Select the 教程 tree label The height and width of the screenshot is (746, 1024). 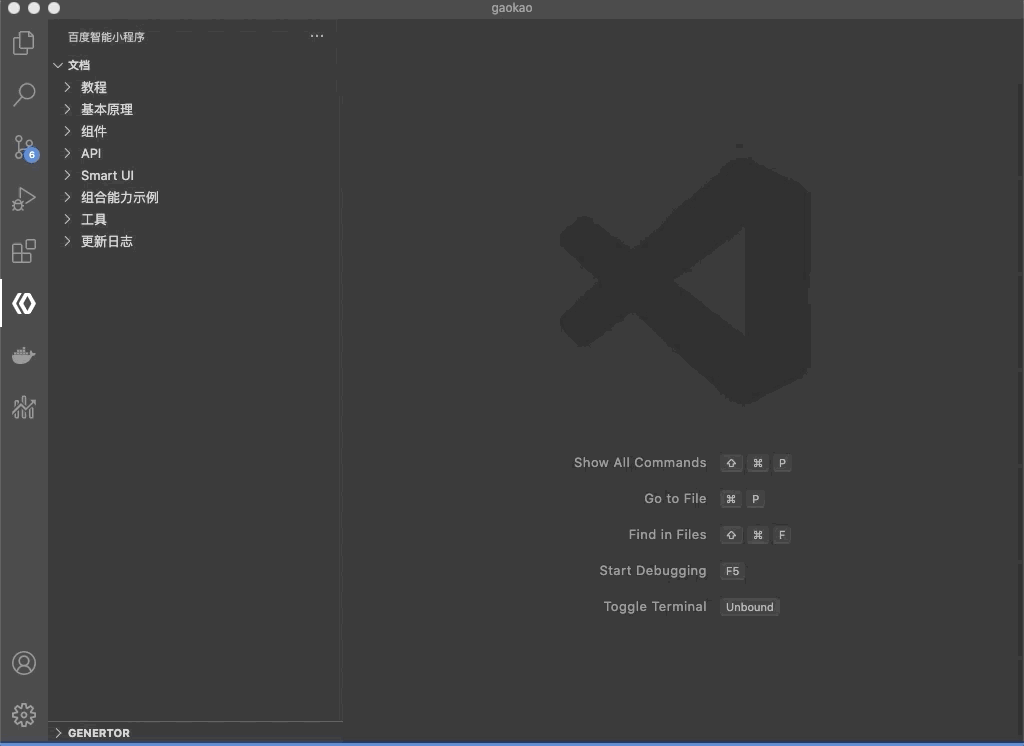point(93,87)
